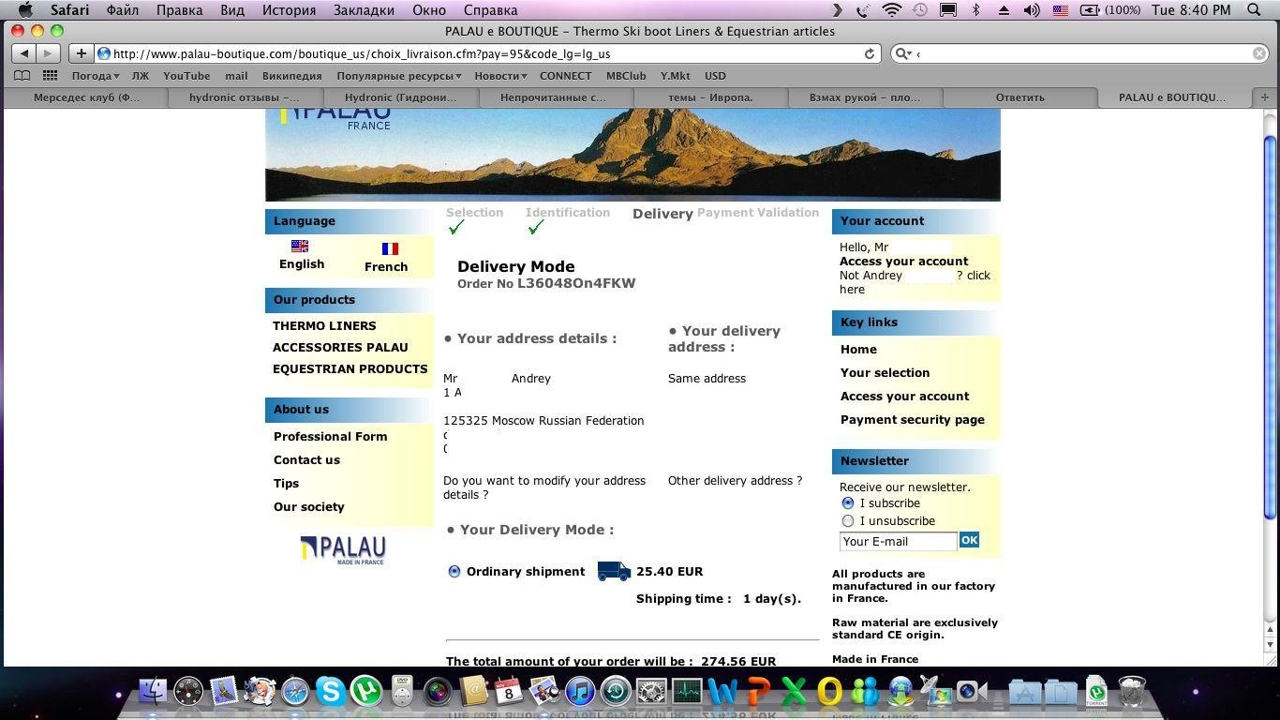The image size is (1280, 720).
Task: Expand the Популярные ресурсы bookmarks dropdown
Action: point(398,76)
